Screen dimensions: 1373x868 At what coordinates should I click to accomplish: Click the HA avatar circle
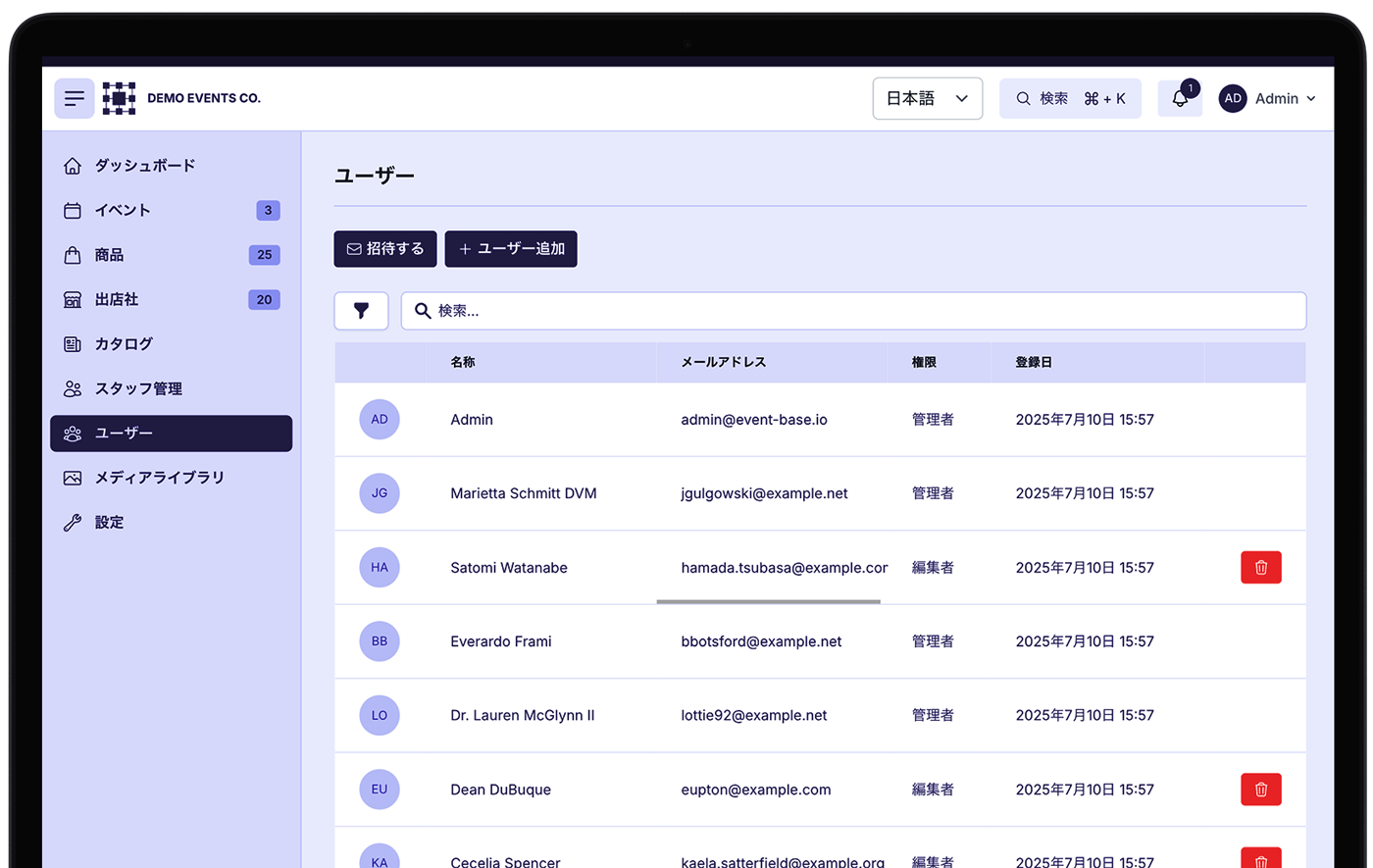[x=380, y=568]
